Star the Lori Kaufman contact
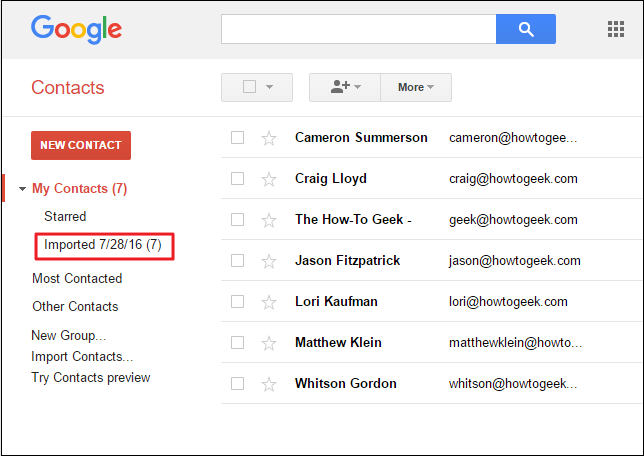644x456 pixels. coord(269,302)
